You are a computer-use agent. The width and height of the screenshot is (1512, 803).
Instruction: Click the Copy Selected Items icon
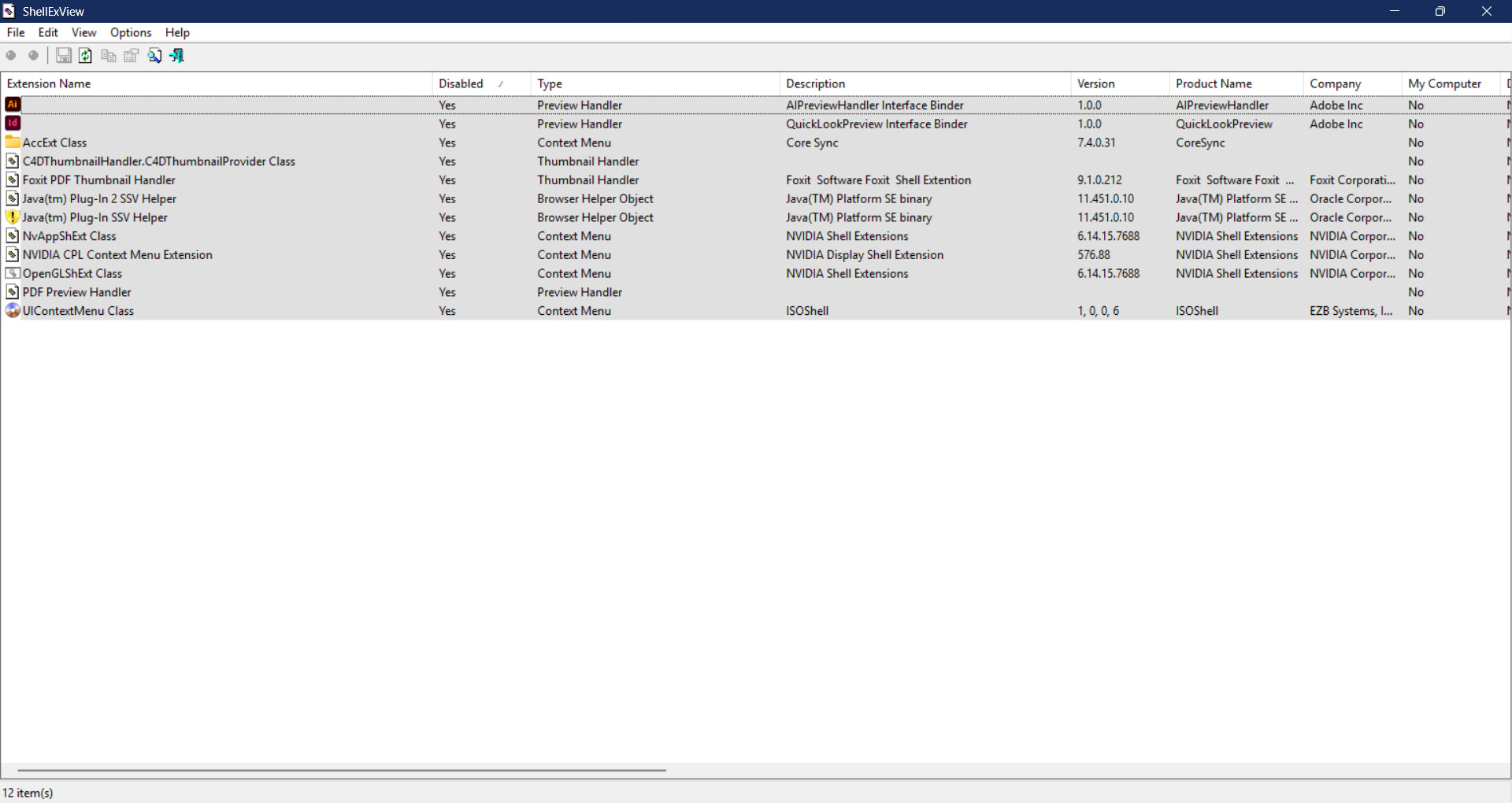[x=109, y=55]
